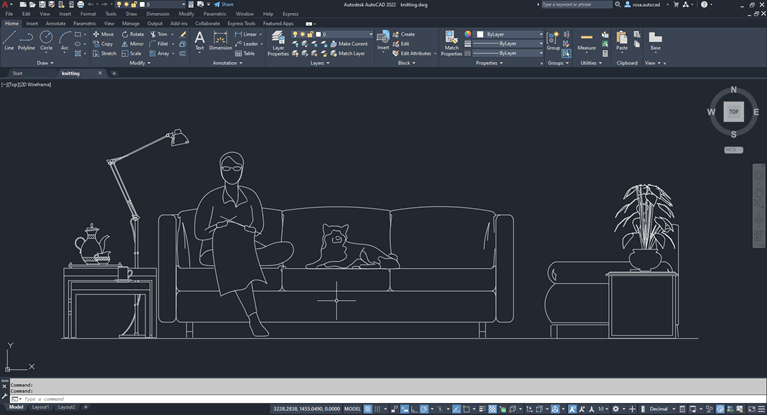Click the Dimension tool
The image size is (767, 415).
click(220, 40)
